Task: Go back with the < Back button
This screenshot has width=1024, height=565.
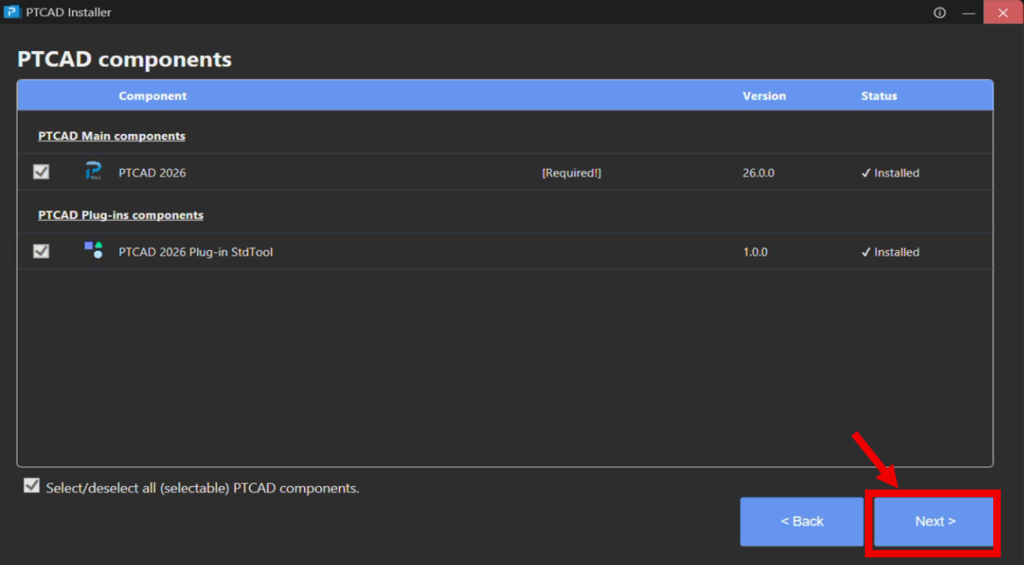Action: click(x=801, y=521)
